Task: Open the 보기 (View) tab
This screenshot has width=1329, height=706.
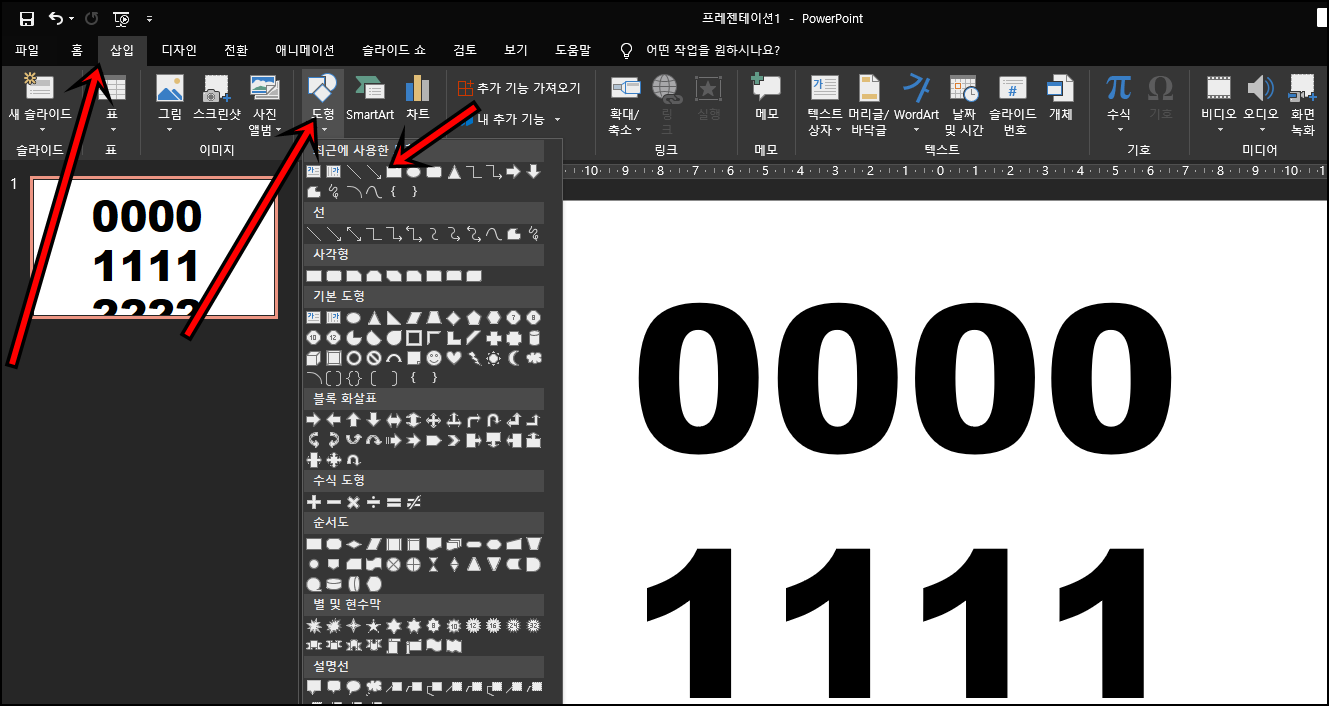Action: [x=516, y=50]
